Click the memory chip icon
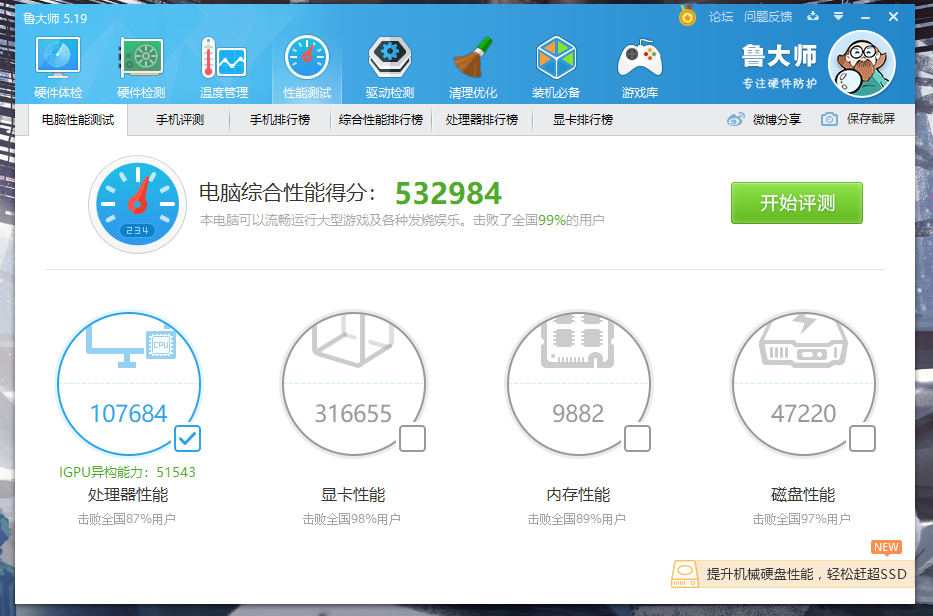Screen dimensions: 933x616 [x=578, y=339]
